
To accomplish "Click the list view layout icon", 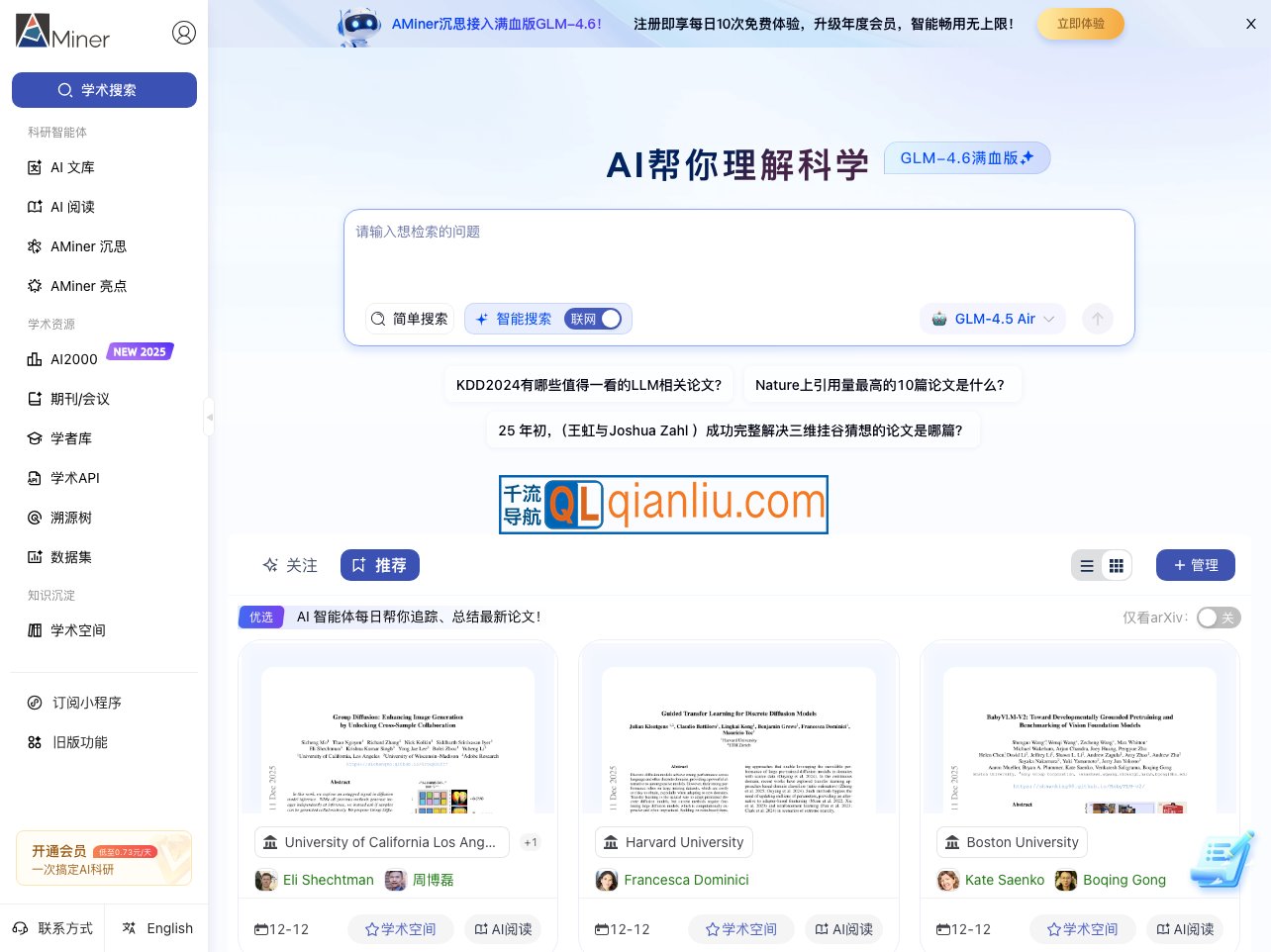I will coord(1087,566).
